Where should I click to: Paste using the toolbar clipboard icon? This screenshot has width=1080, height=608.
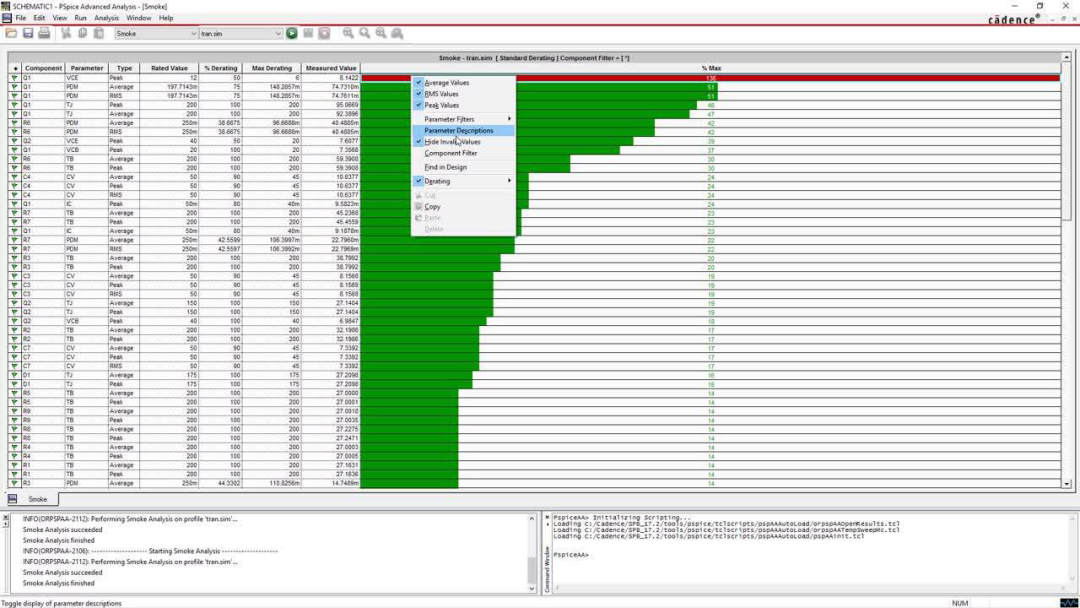pos(98,33)
